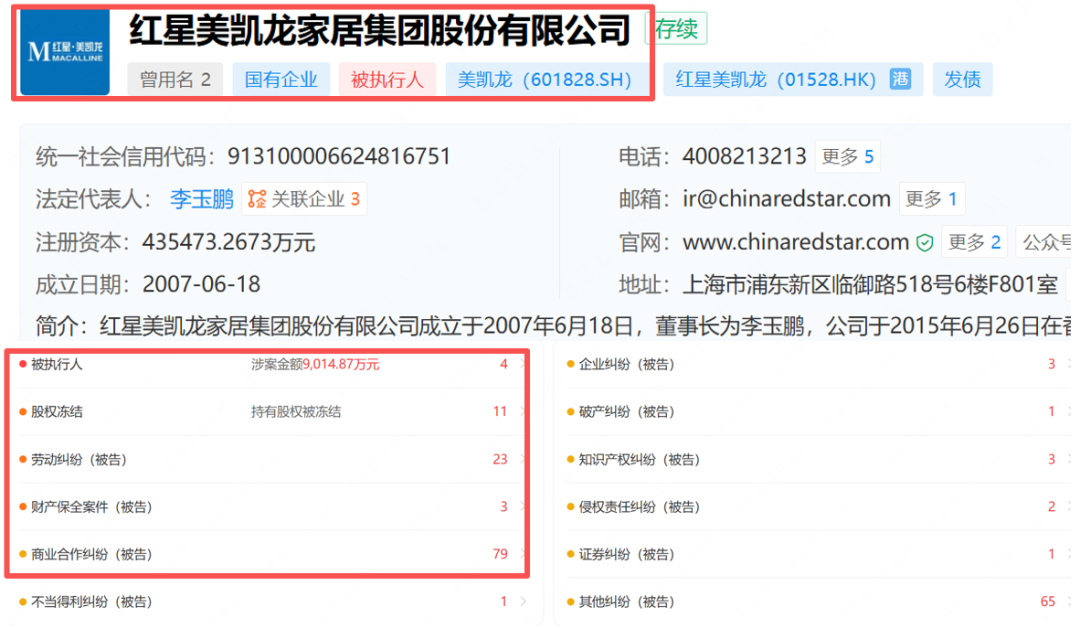Image resolution: width=1080 pixels, height=628 pixels.
Task: Open the 存续 status tag
Action: pos(676,29)
